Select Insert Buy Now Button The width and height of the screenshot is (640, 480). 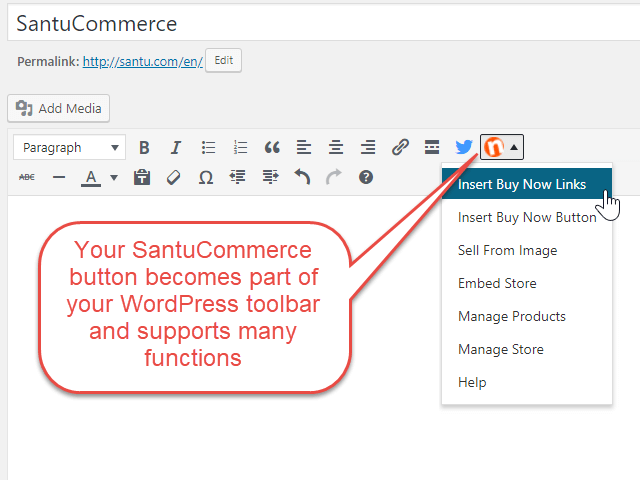click(527, 217)
